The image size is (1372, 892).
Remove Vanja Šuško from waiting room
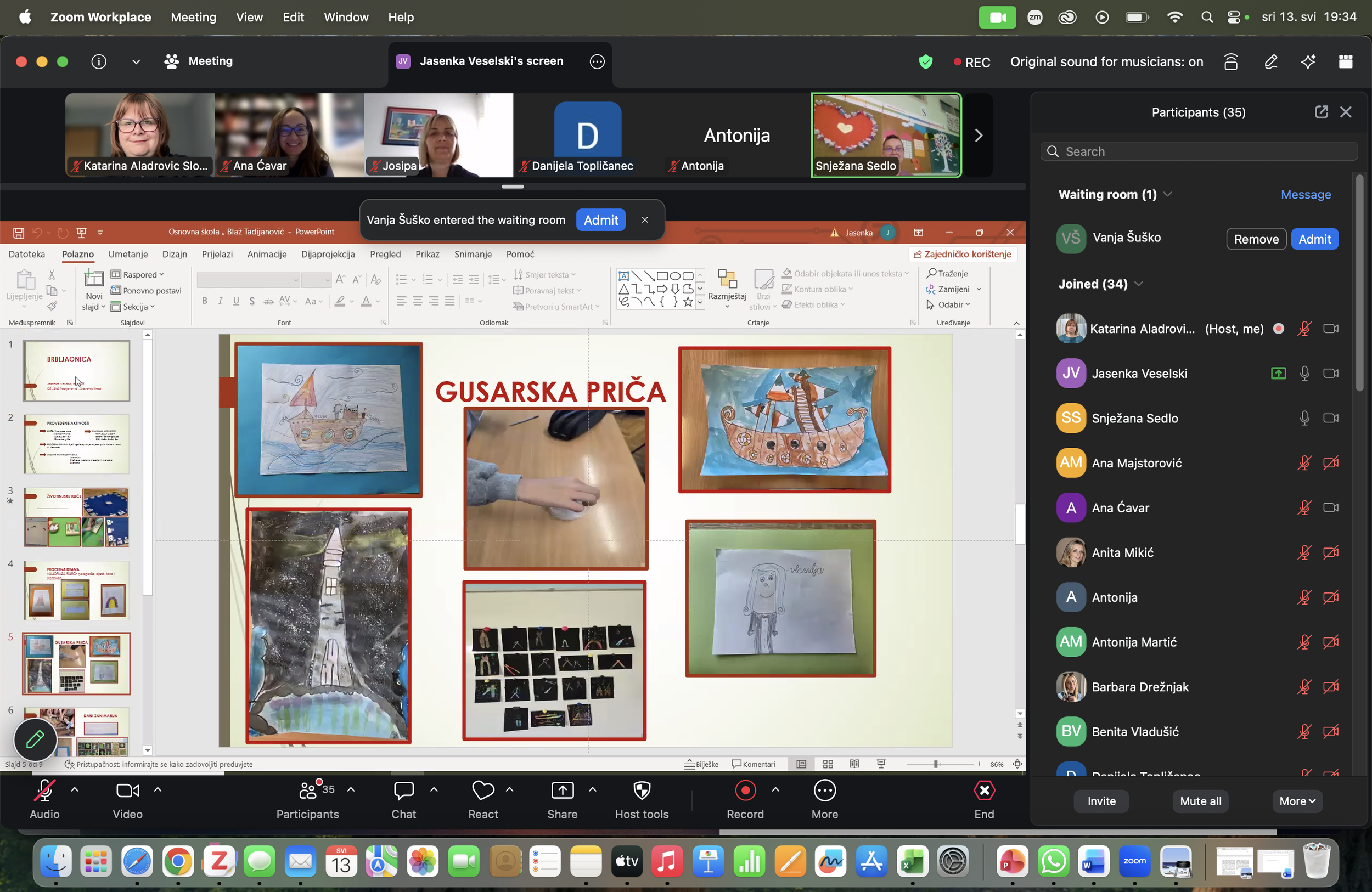(x=1256, y=239)
